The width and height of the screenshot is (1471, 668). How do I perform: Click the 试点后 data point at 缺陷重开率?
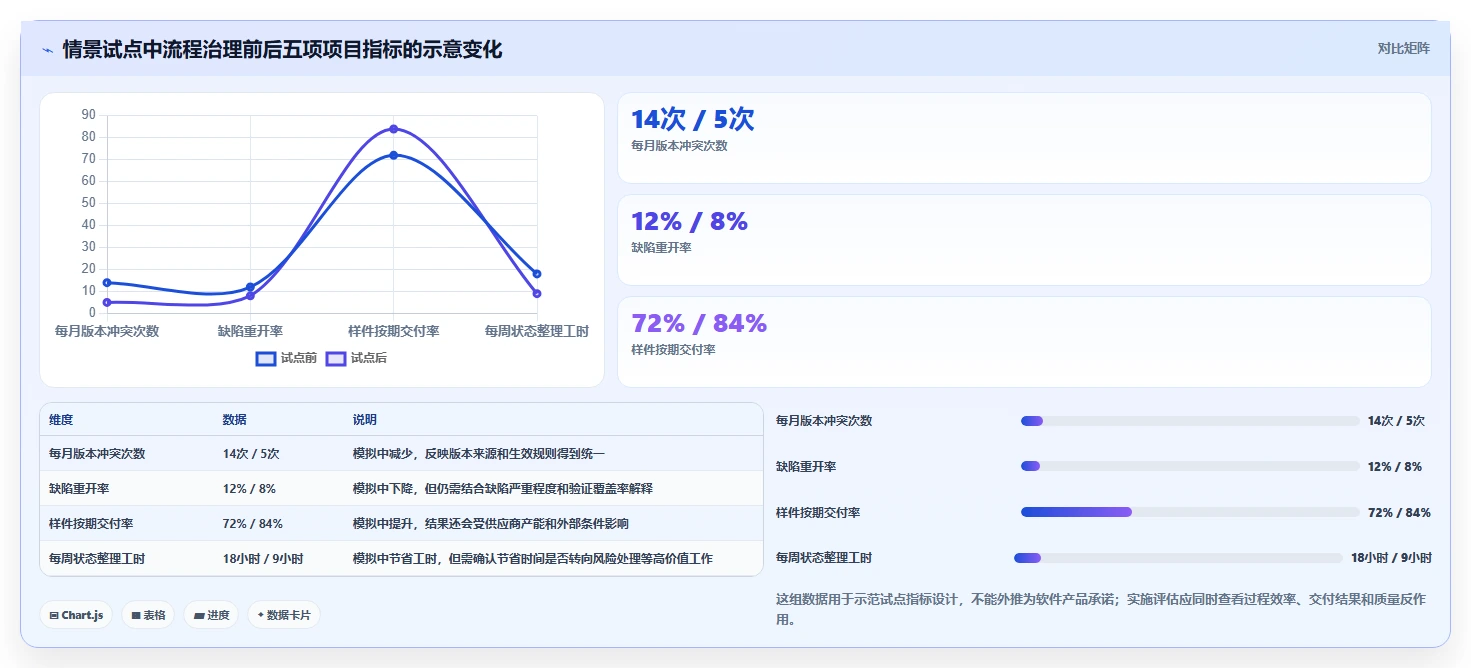(x=250, y=296)
